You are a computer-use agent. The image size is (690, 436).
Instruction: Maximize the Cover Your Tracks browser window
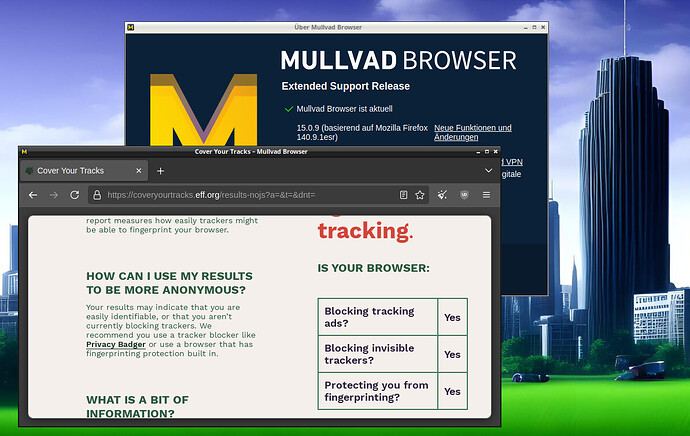pyautogui.click(x=487, y=152)
